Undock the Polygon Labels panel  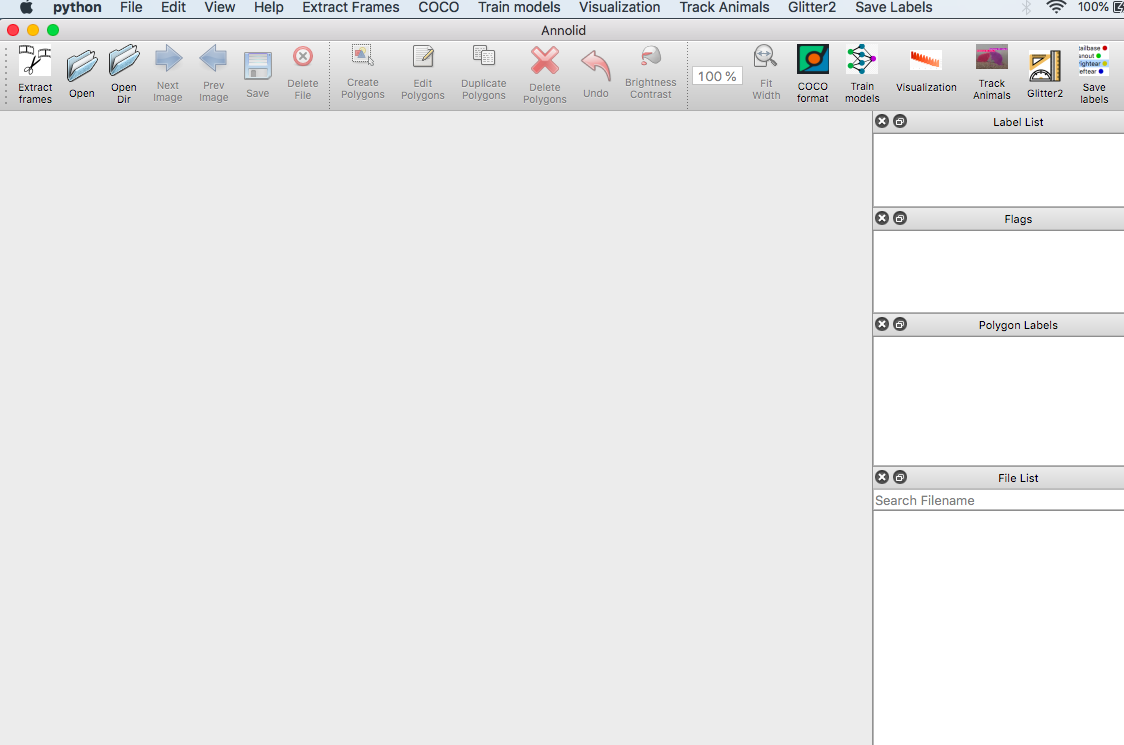[900, 324]
